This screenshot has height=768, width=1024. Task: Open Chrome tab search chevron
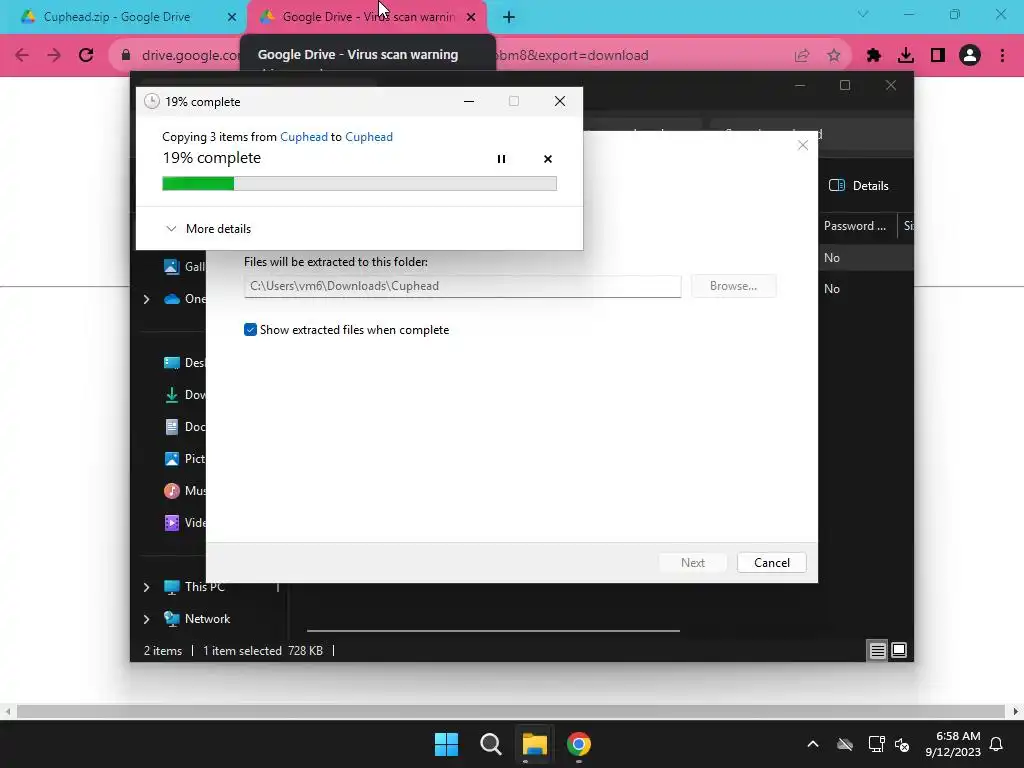[863, 14]
